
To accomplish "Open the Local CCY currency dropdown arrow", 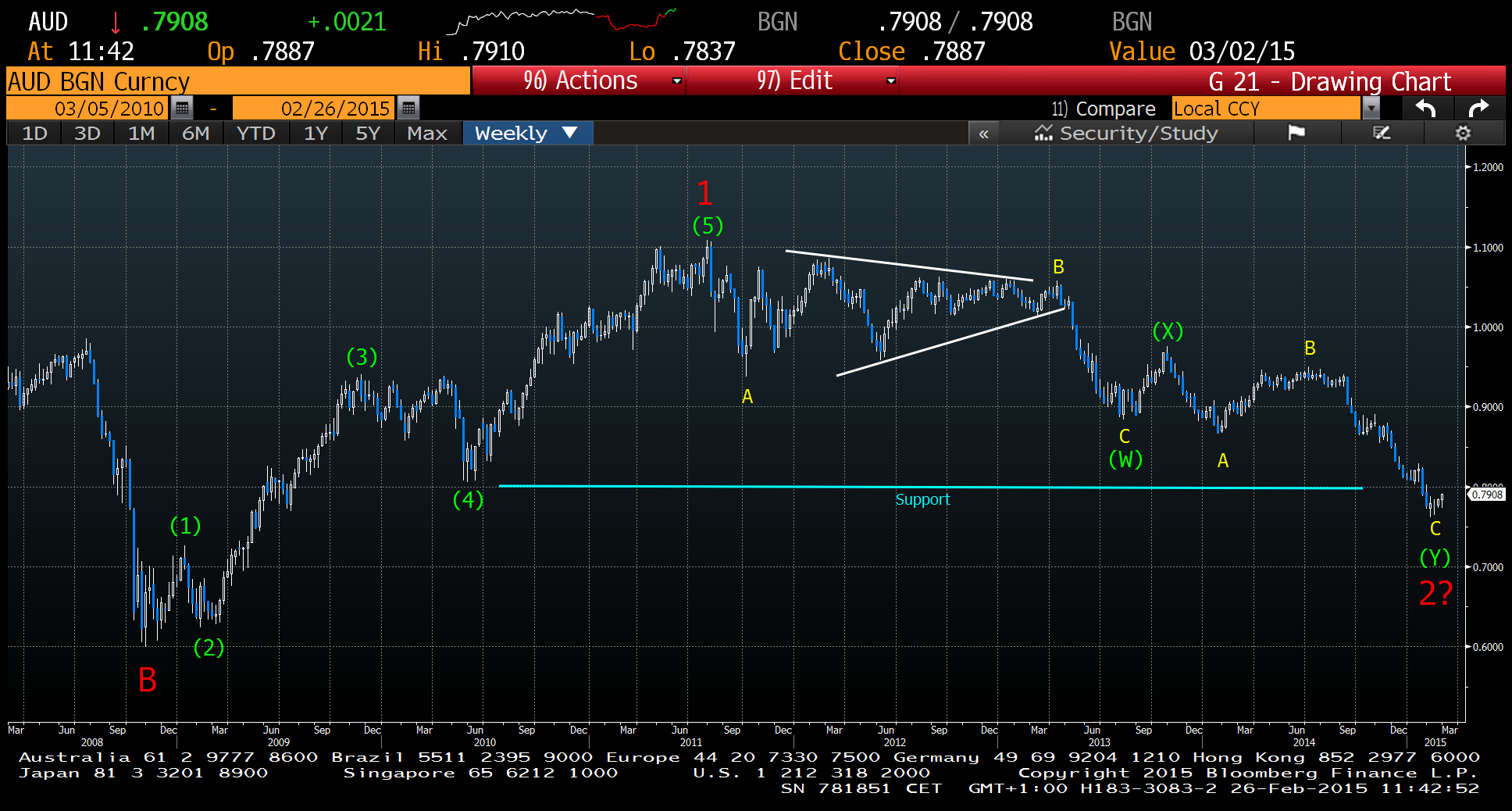I will (x=1371, y=108).
